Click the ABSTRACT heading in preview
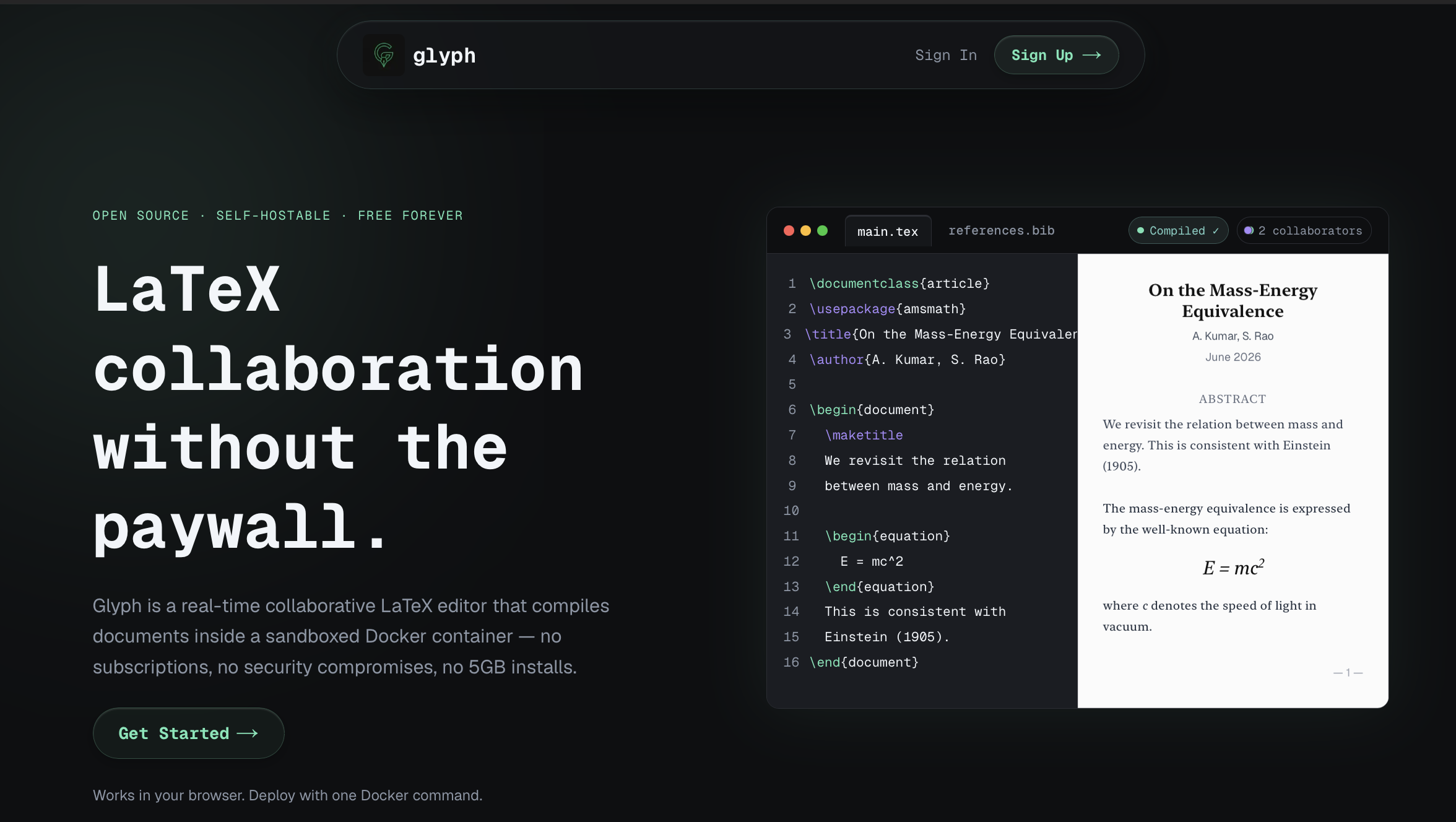 (1233, 399)
